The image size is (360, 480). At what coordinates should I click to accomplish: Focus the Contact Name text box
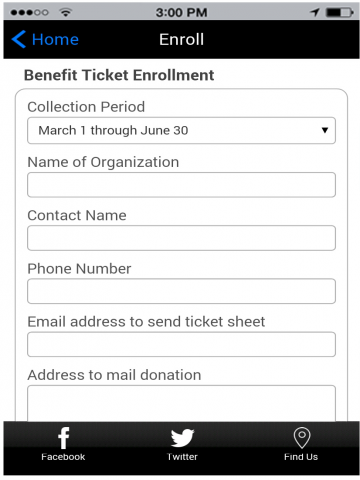tap(181, 238)
